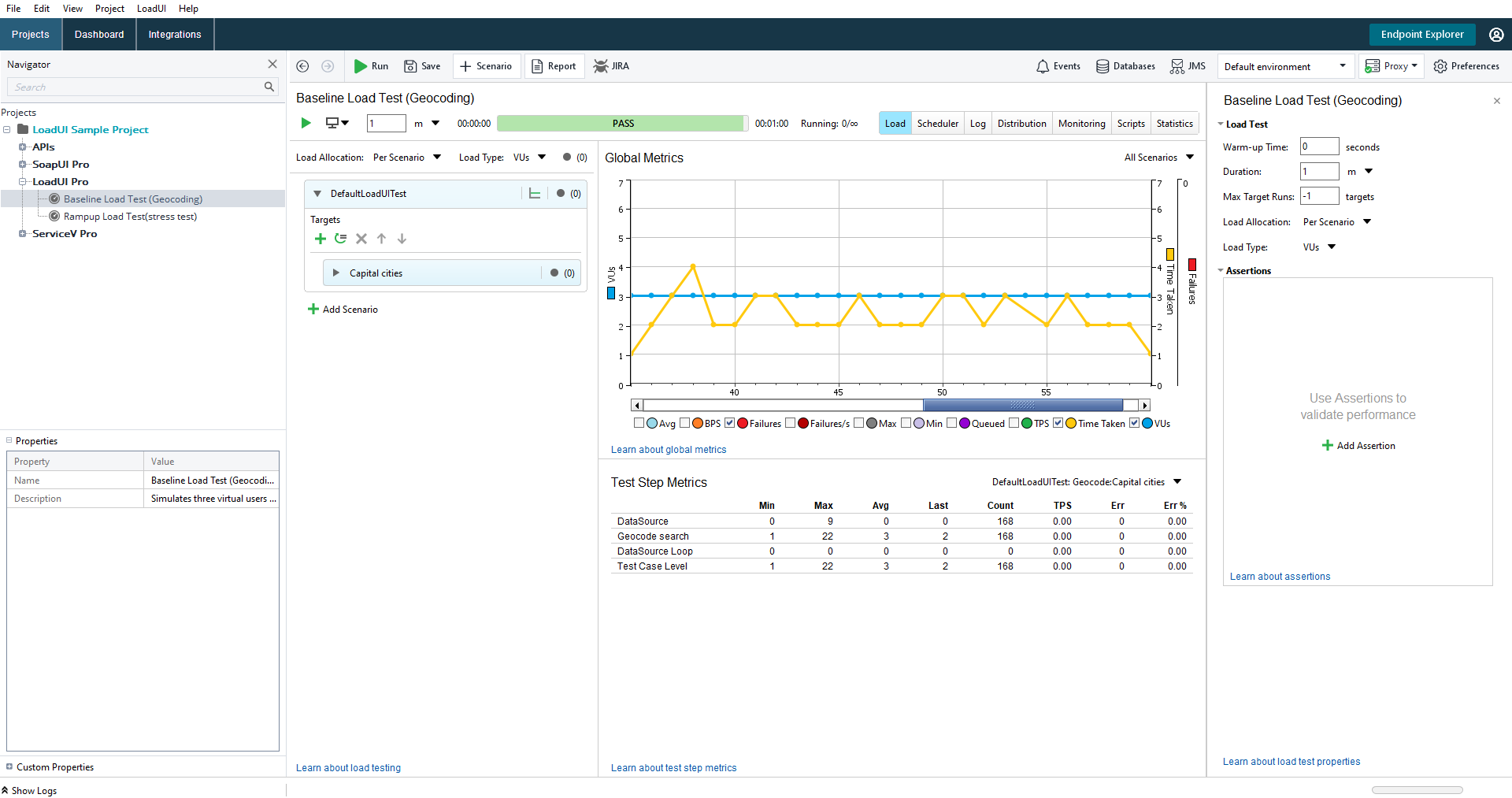
Task: Toggle the Failures/s metric checkbox
Action: tap(790, 423)
